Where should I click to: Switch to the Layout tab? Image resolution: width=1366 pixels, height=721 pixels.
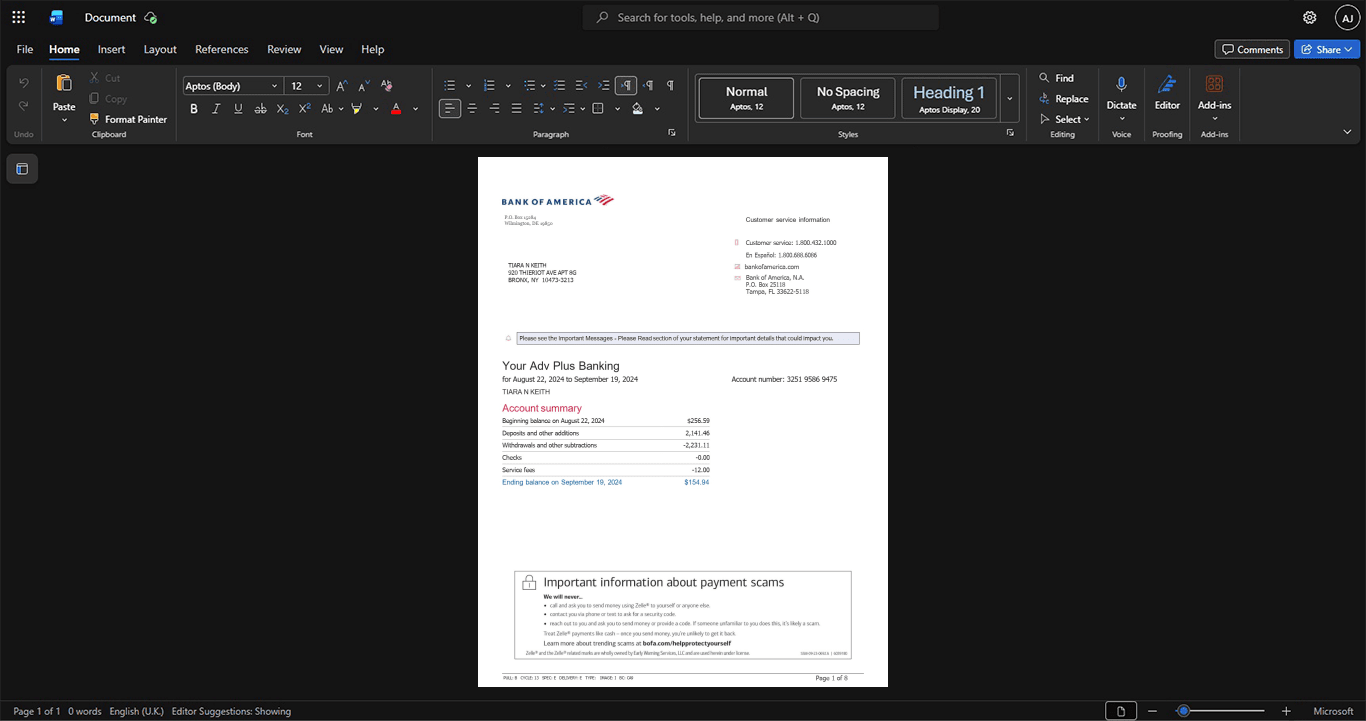click(160, 49)
